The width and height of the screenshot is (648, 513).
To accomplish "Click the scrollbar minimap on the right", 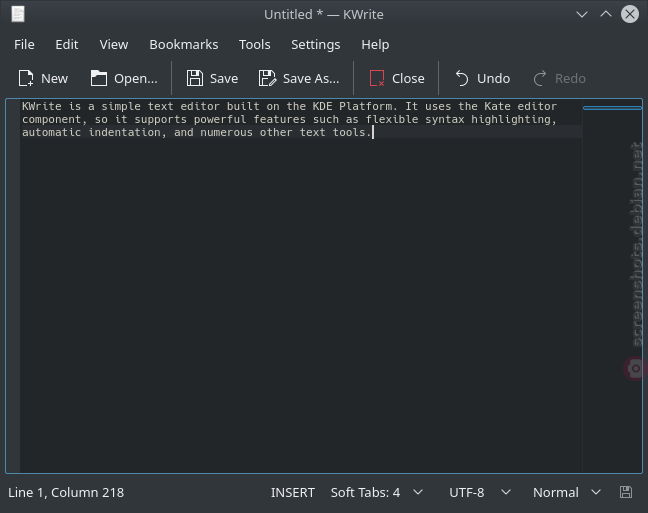I will point(612,285).
